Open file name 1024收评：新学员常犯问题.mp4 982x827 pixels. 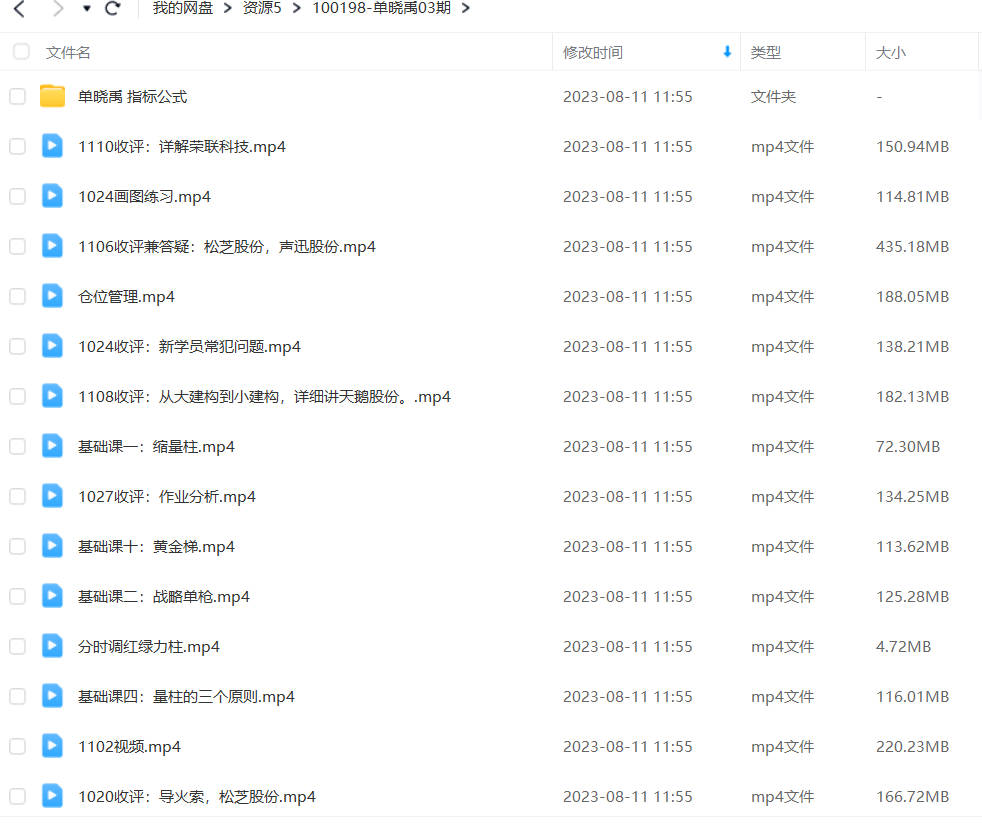point(189,347)
